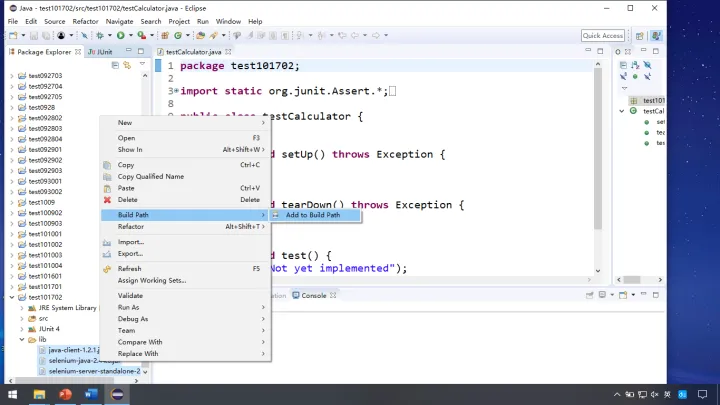This screenshot has height=405, width=720.
Task: Toggle Link with Editor in Package Explorer
Action: coord(127,65)
